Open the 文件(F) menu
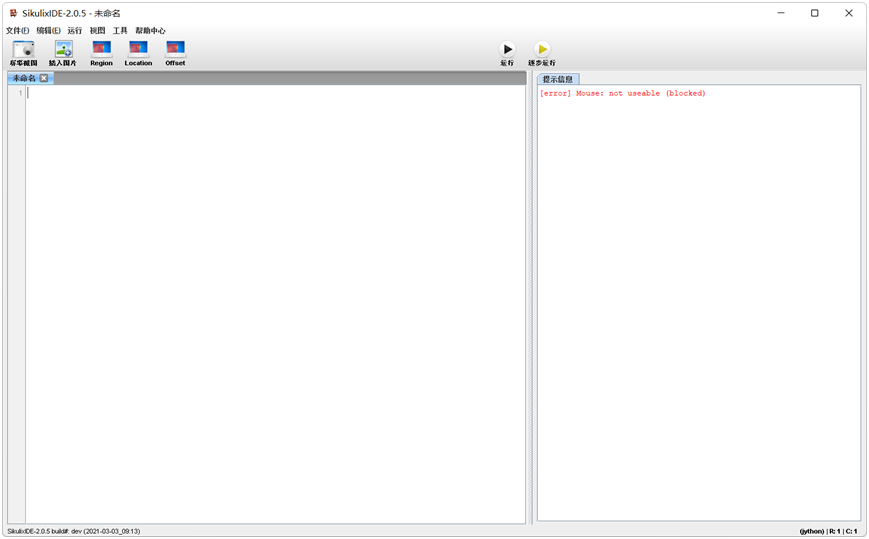Screen dimensions: 869x539 point(17,30)
